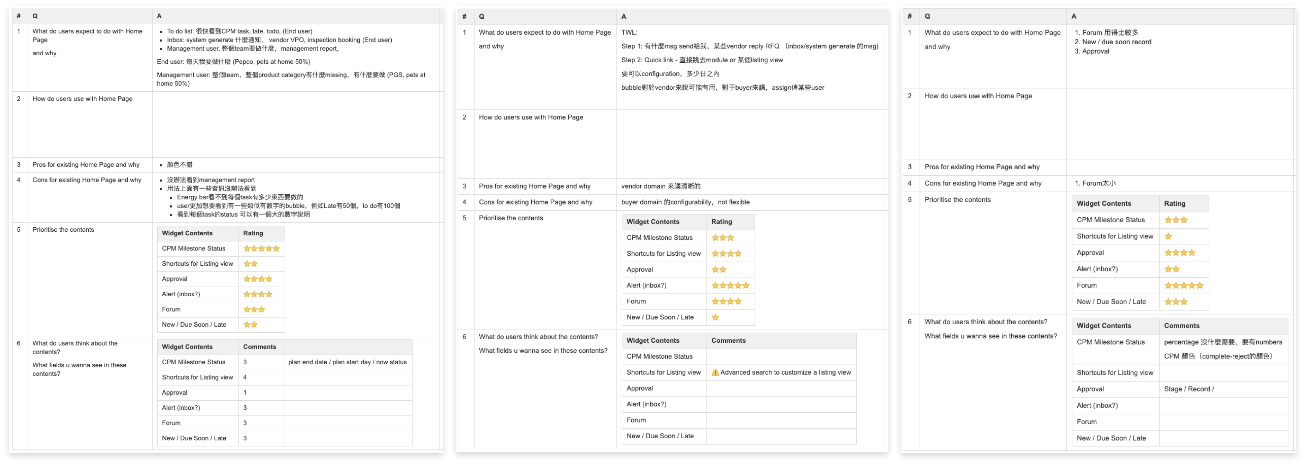Click 'Prioritise the contents' question in right table
1305x465 pixels.
(959, 199)
